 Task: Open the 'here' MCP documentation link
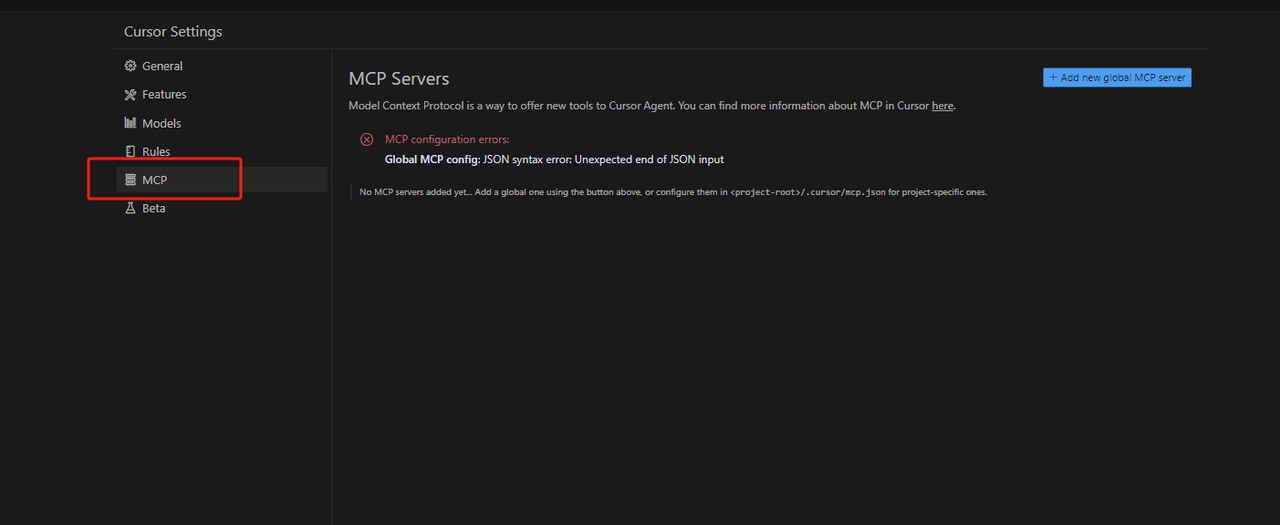click(x=942, y=106)
